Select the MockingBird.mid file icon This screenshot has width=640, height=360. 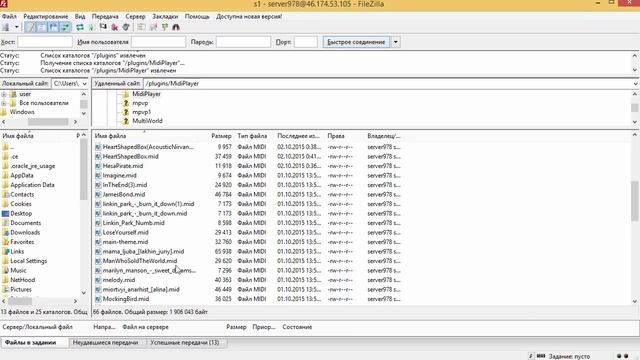(x=98, y=299)
